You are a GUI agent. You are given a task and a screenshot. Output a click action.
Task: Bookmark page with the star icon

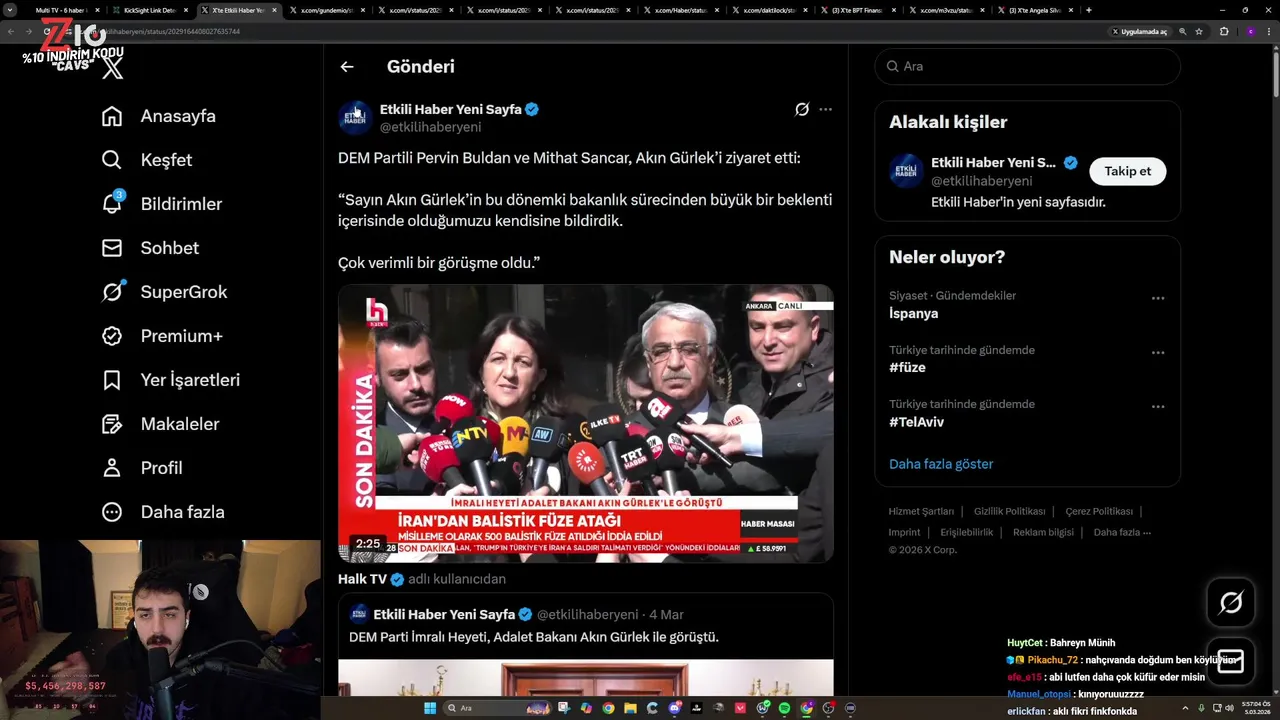(1201, 31)
